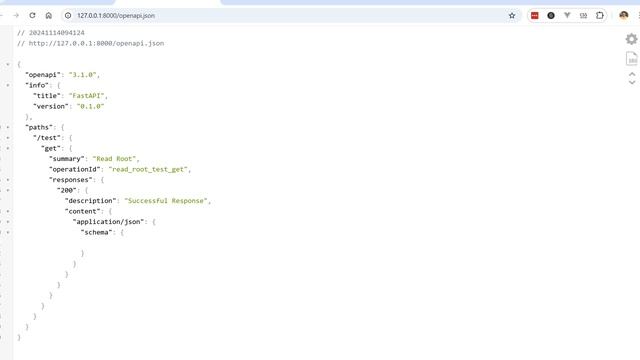View raw JSON using the document icon
The width and height of the screenshot is (640, 360).
pos(631,58)
